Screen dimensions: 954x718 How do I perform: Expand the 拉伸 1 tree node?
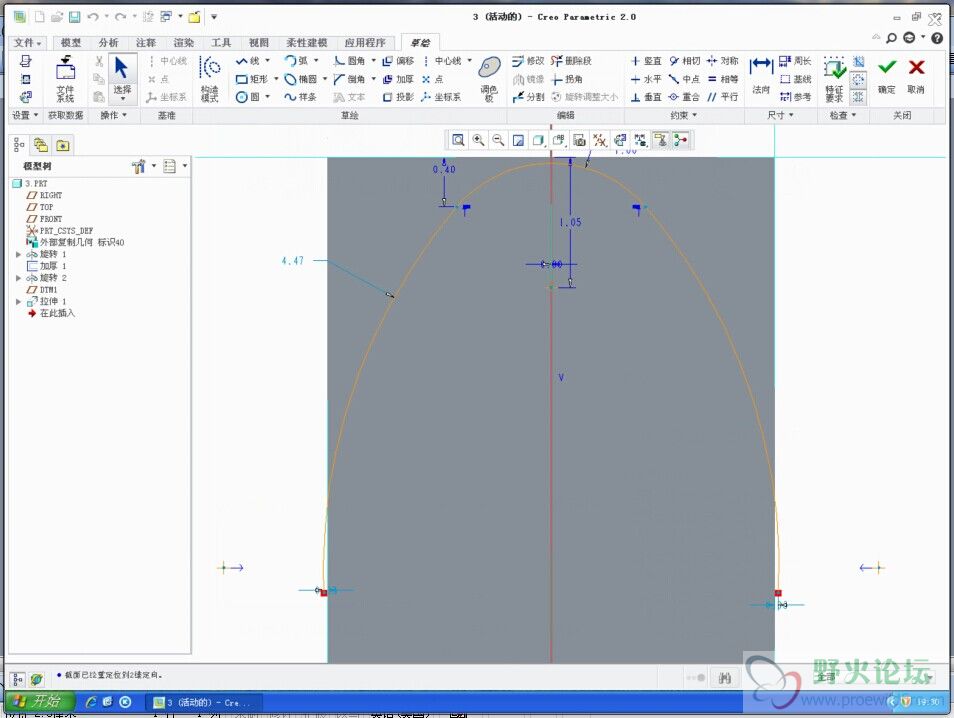pyautogui.click(x=18, y=301)
